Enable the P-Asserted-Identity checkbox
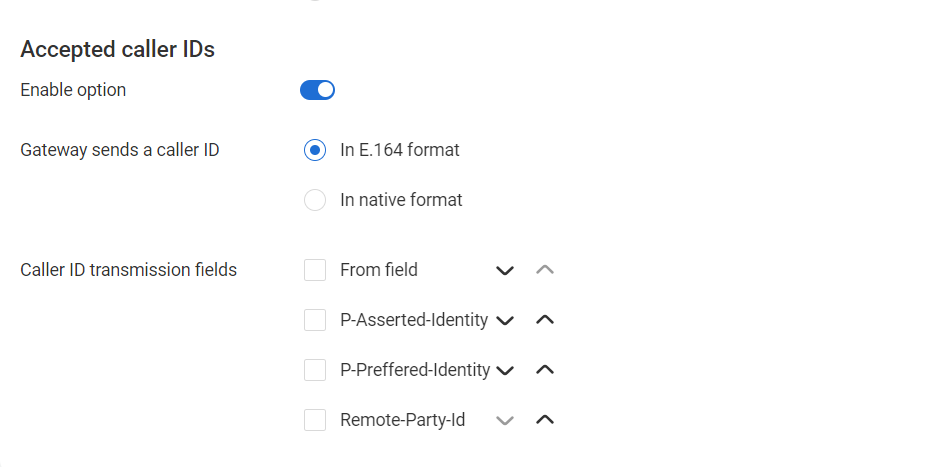Image resolution: width=937 pixels, height=467 pixels. (315, 320)
